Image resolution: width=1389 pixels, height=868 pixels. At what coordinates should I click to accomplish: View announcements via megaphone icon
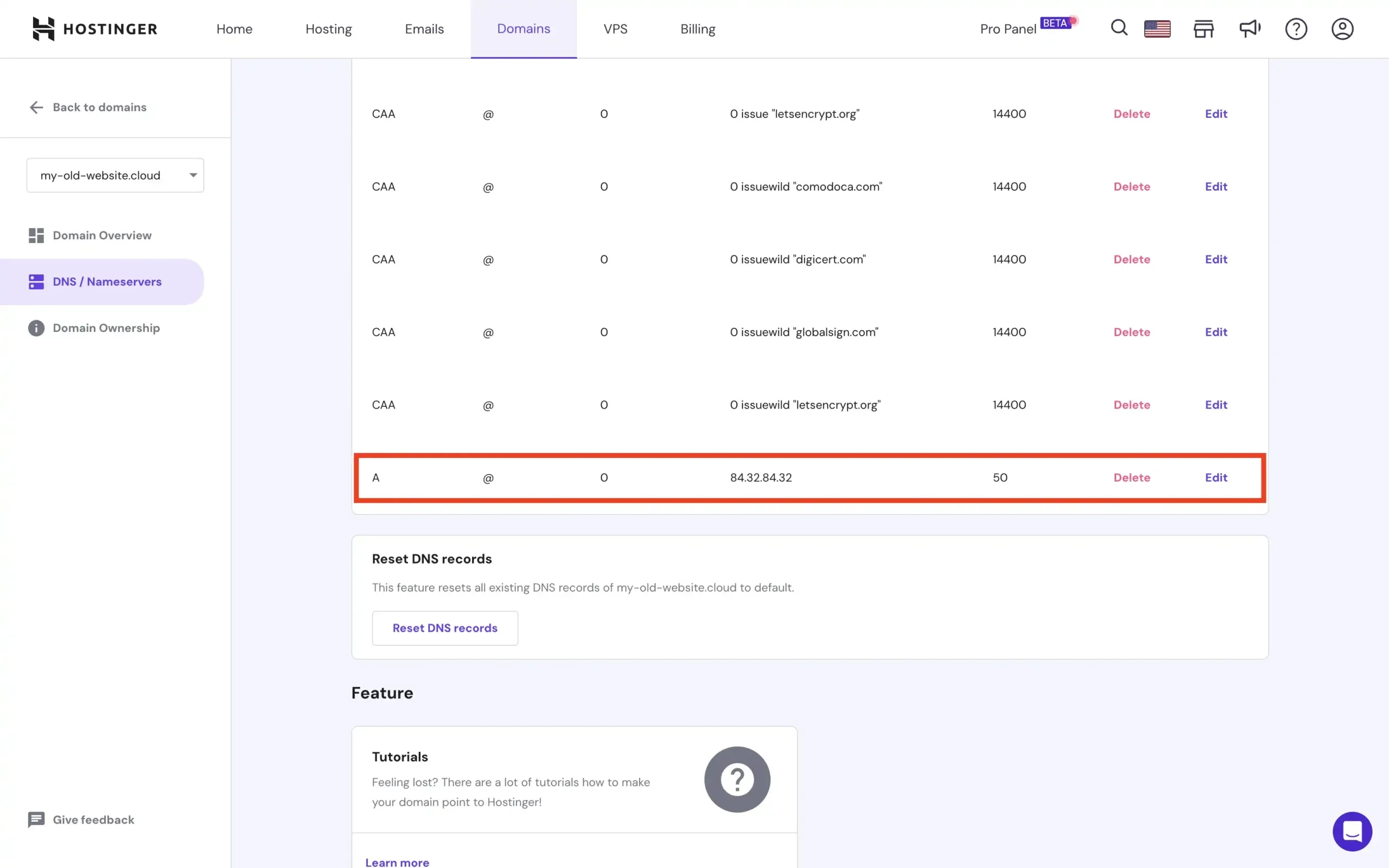1250,28
